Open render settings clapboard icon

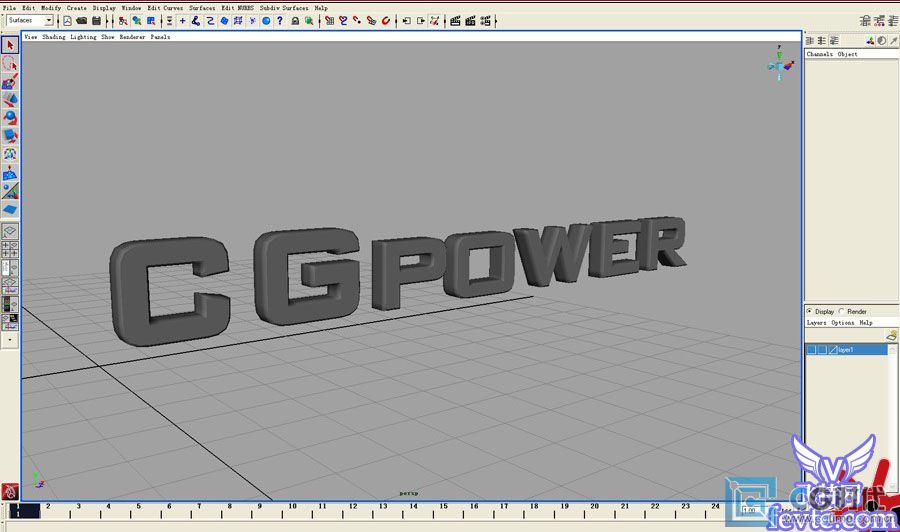pos(486,21)
